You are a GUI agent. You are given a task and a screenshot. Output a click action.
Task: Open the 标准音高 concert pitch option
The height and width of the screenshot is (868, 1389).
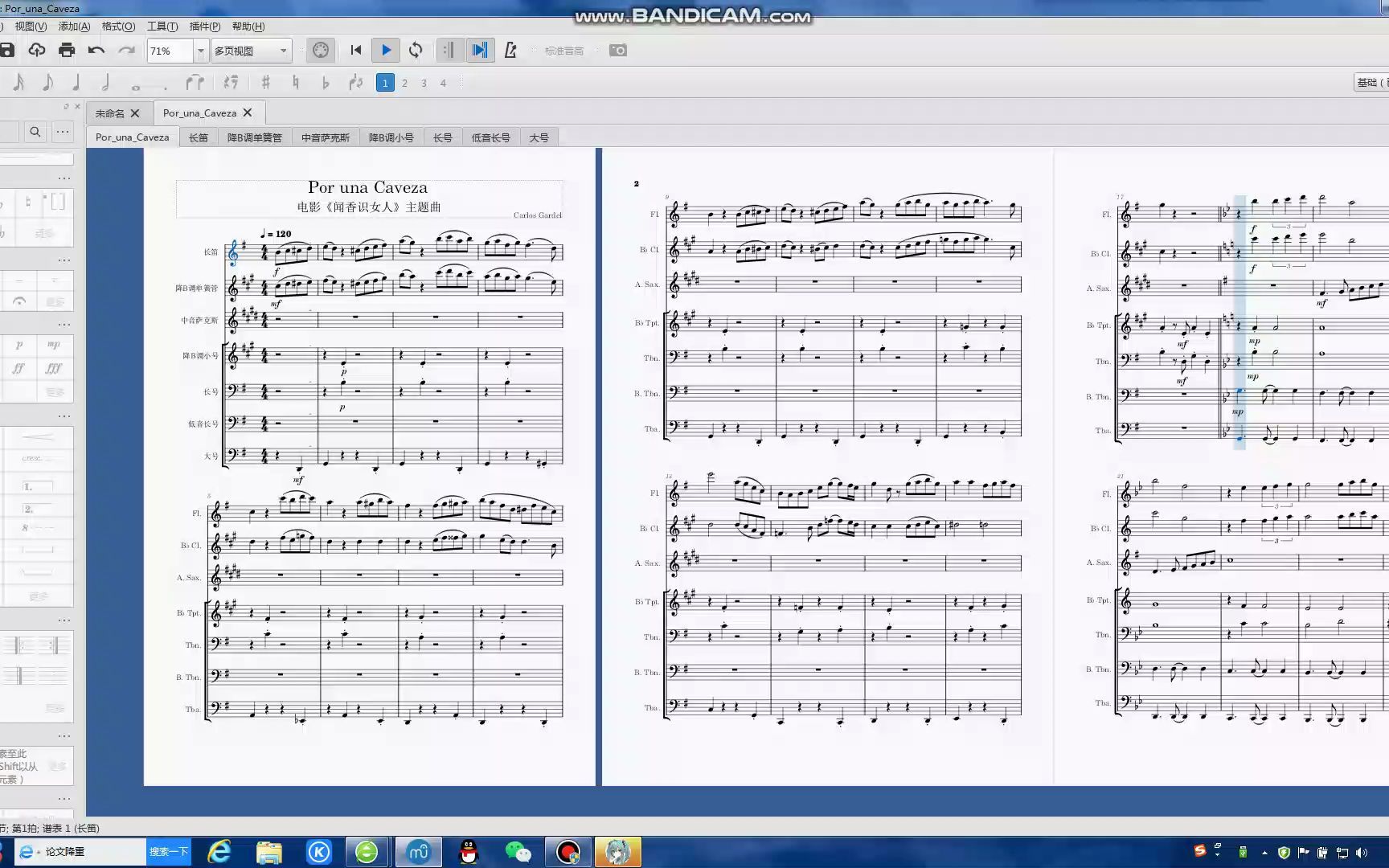point(564,51)
